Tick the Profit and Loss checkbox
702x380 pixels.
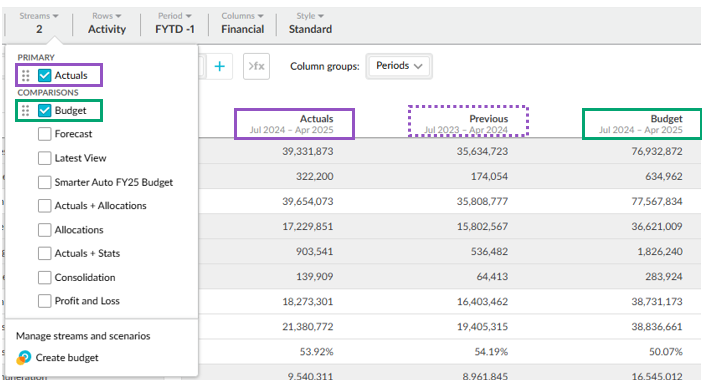[x=44, y=301]
